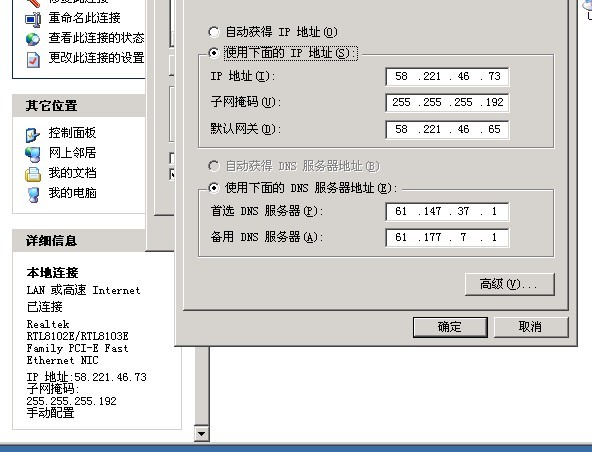Select 自动获得 DNS 服务器地址 radio button

214,166
